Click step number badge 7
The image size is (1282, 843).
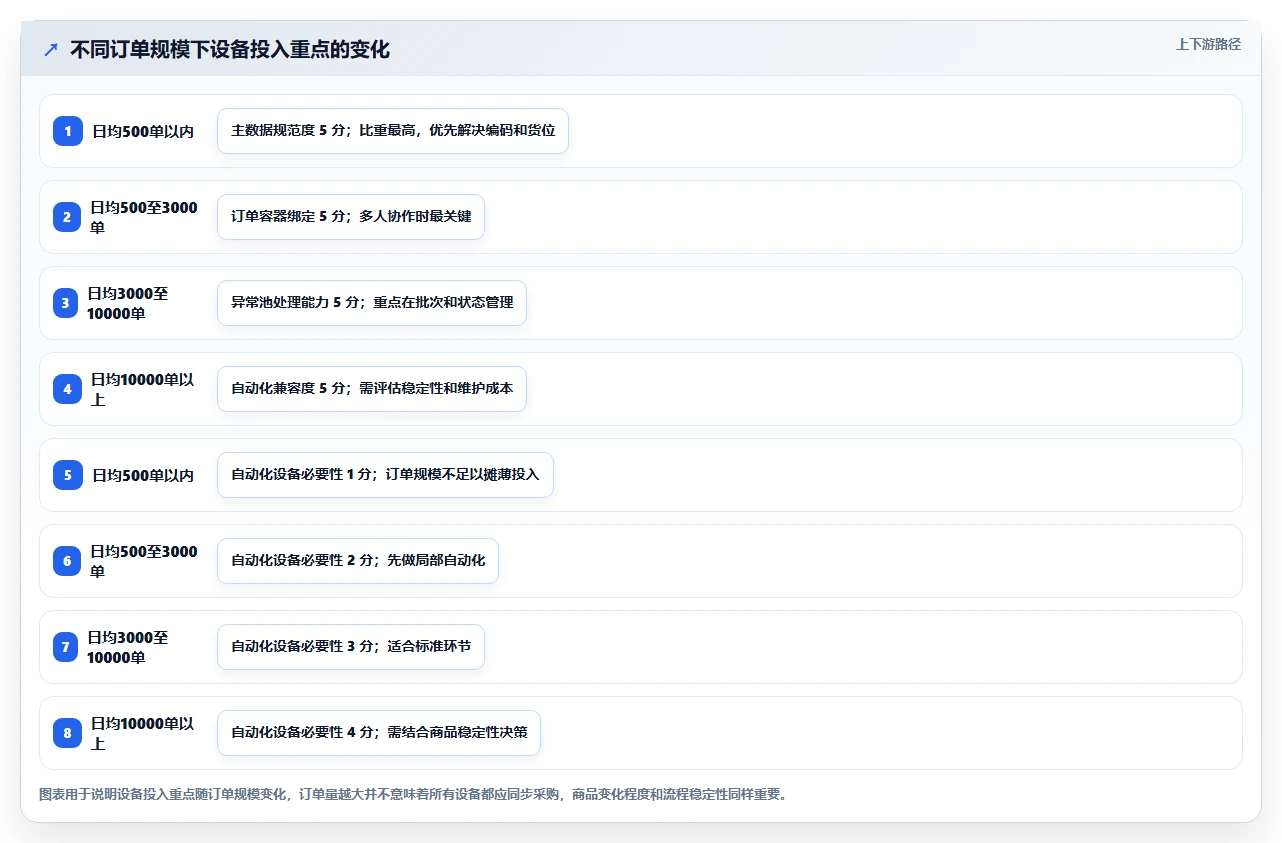coord(65,647)
